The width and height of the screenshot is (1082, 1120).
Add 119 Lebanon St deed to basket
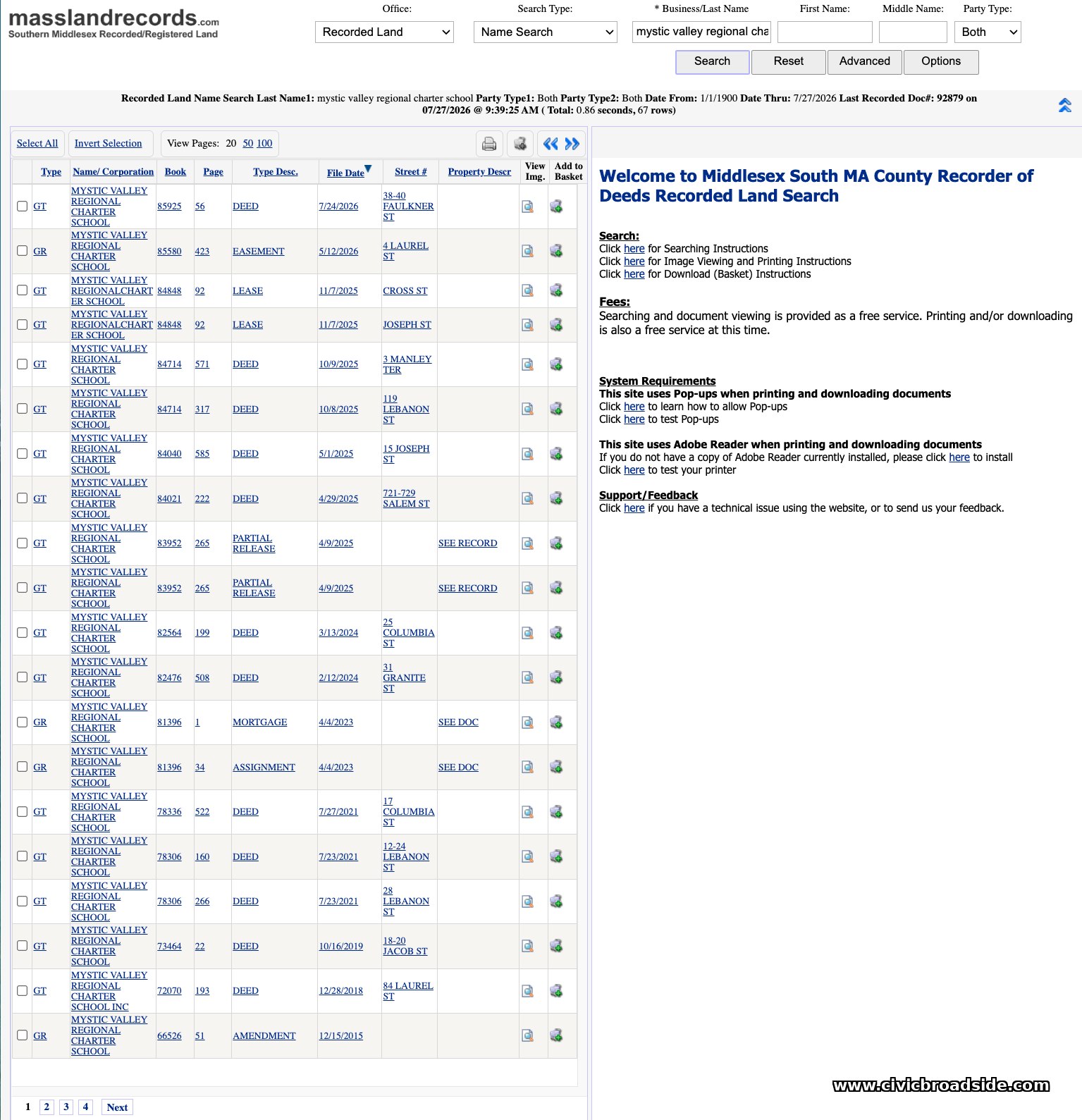(x=556, y=409)
